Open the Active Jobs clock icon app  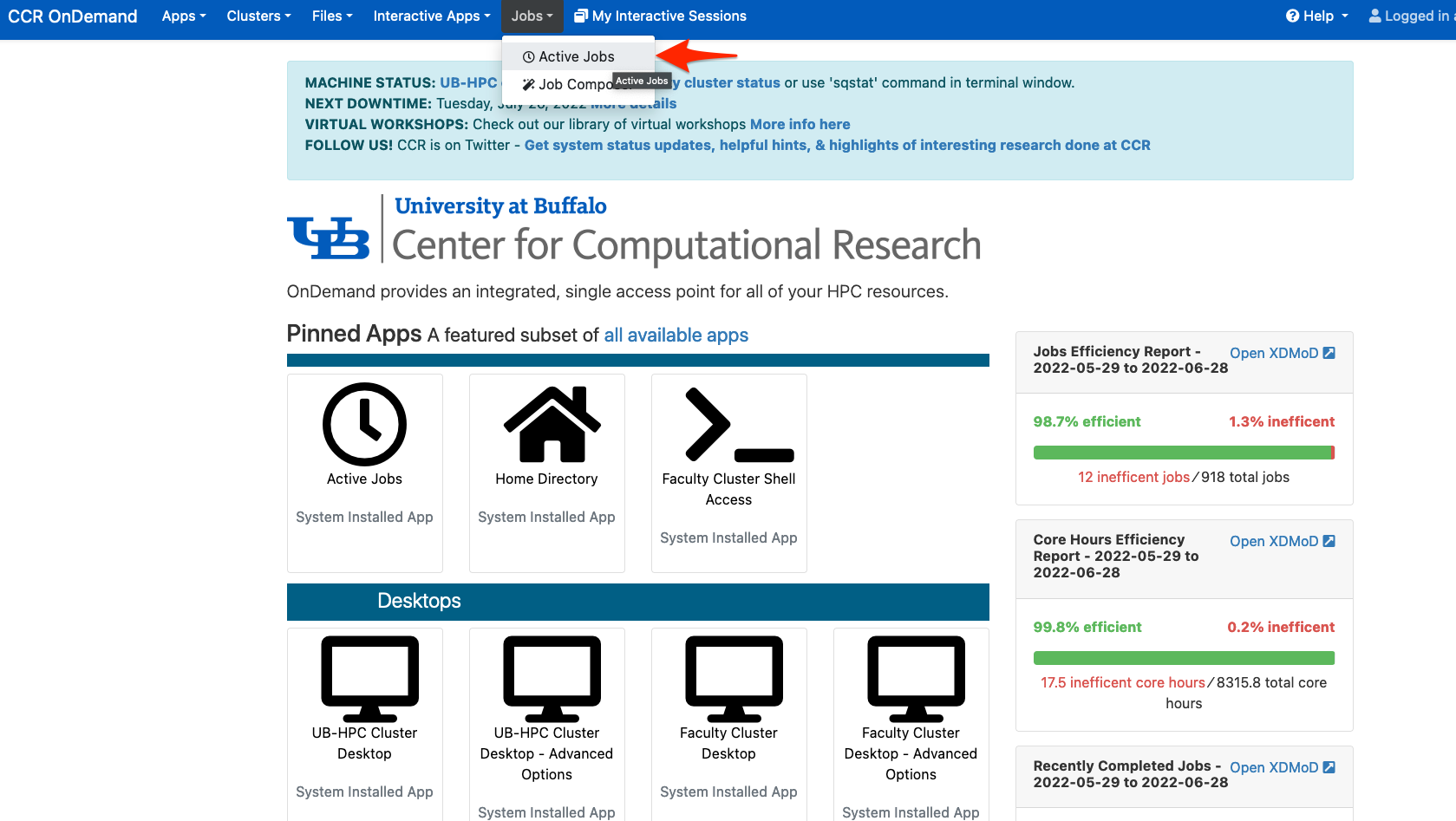click(x=364, y=425)
